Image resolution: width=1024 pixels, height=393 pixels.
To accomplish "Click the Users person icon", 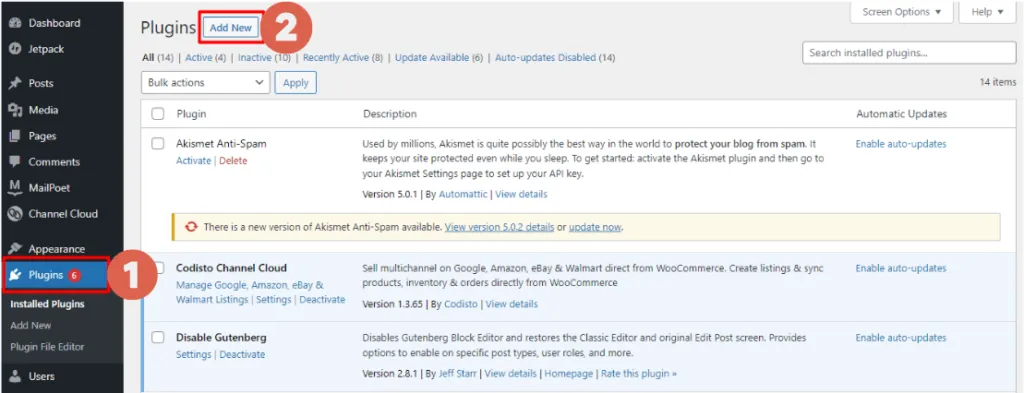I will pos(14,376).
